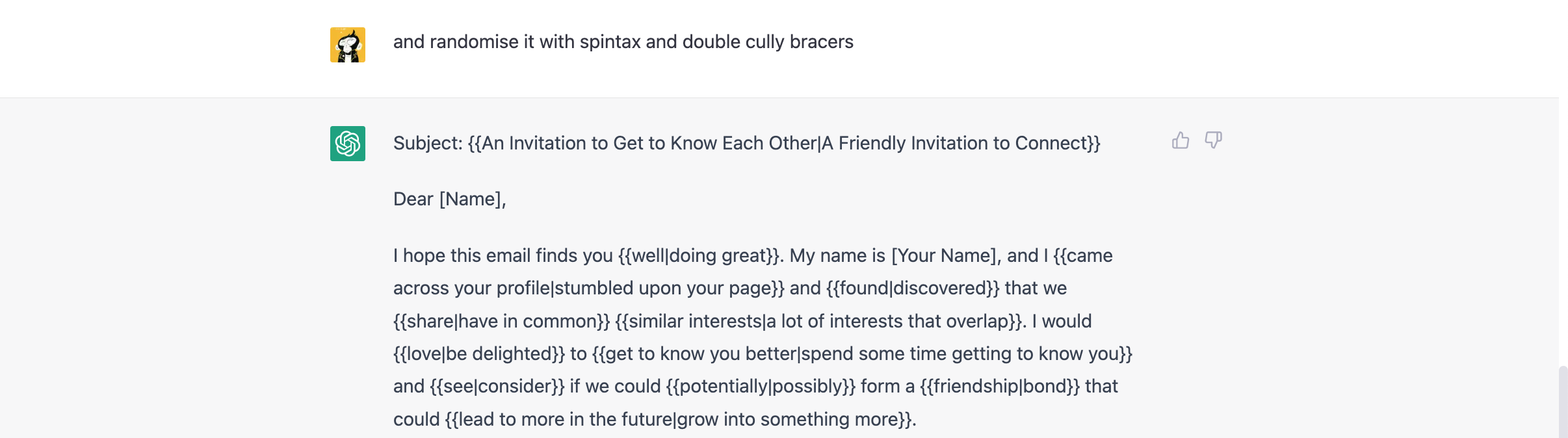The width and height of the screenshot is (1568, 438).
Task: Click the "{{see|consider}}" spintax text
Action: pos(497,387)
